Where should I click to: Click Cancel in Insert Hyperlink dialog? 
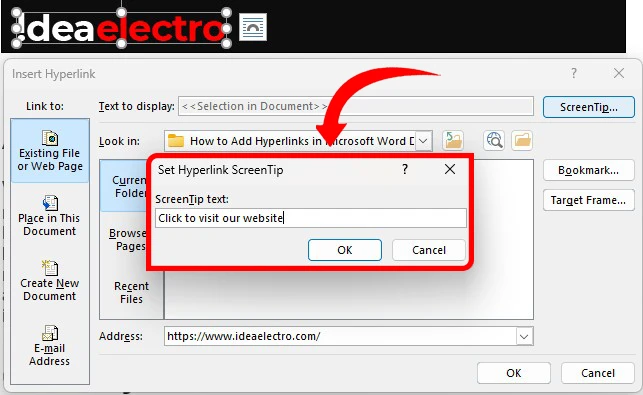(x=598, y=373)
